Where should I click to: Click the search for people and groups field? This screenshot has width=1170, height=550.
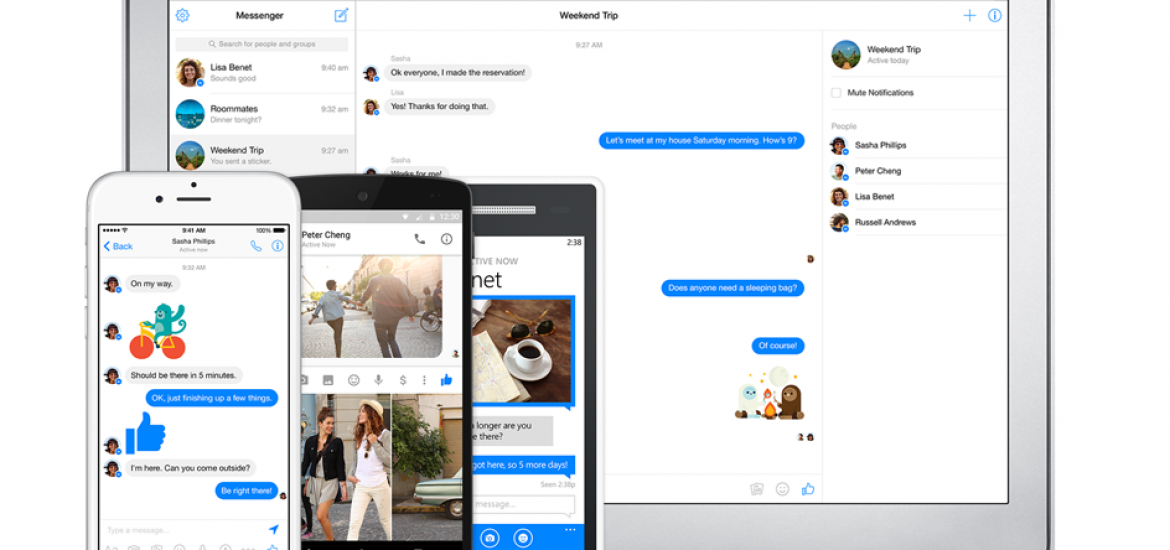[262, 44]
